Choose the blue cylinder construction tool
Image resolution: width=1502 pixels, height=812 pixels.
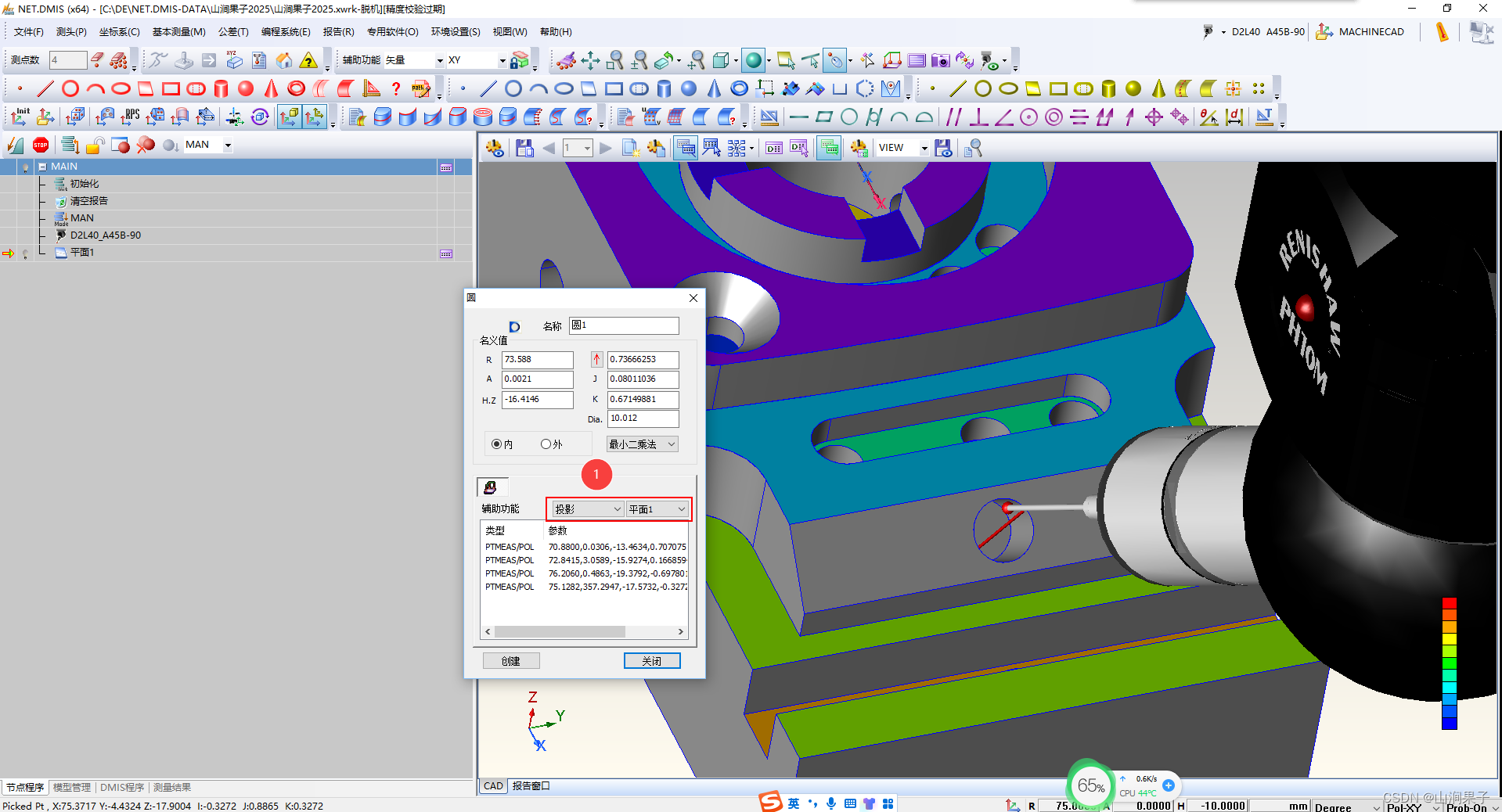point(664,88)
